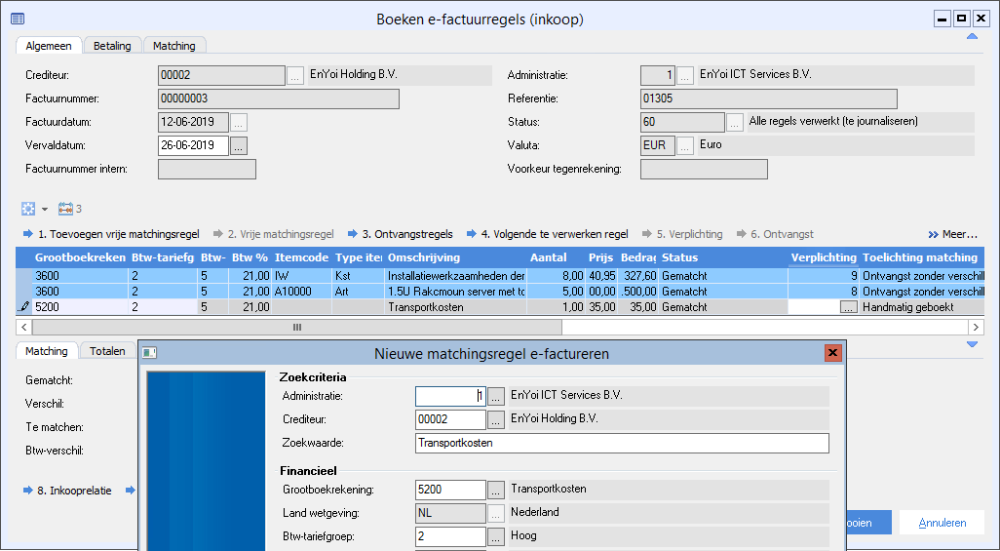
Task: Click Handmatig geboekt cell
Action: (922, 307)
